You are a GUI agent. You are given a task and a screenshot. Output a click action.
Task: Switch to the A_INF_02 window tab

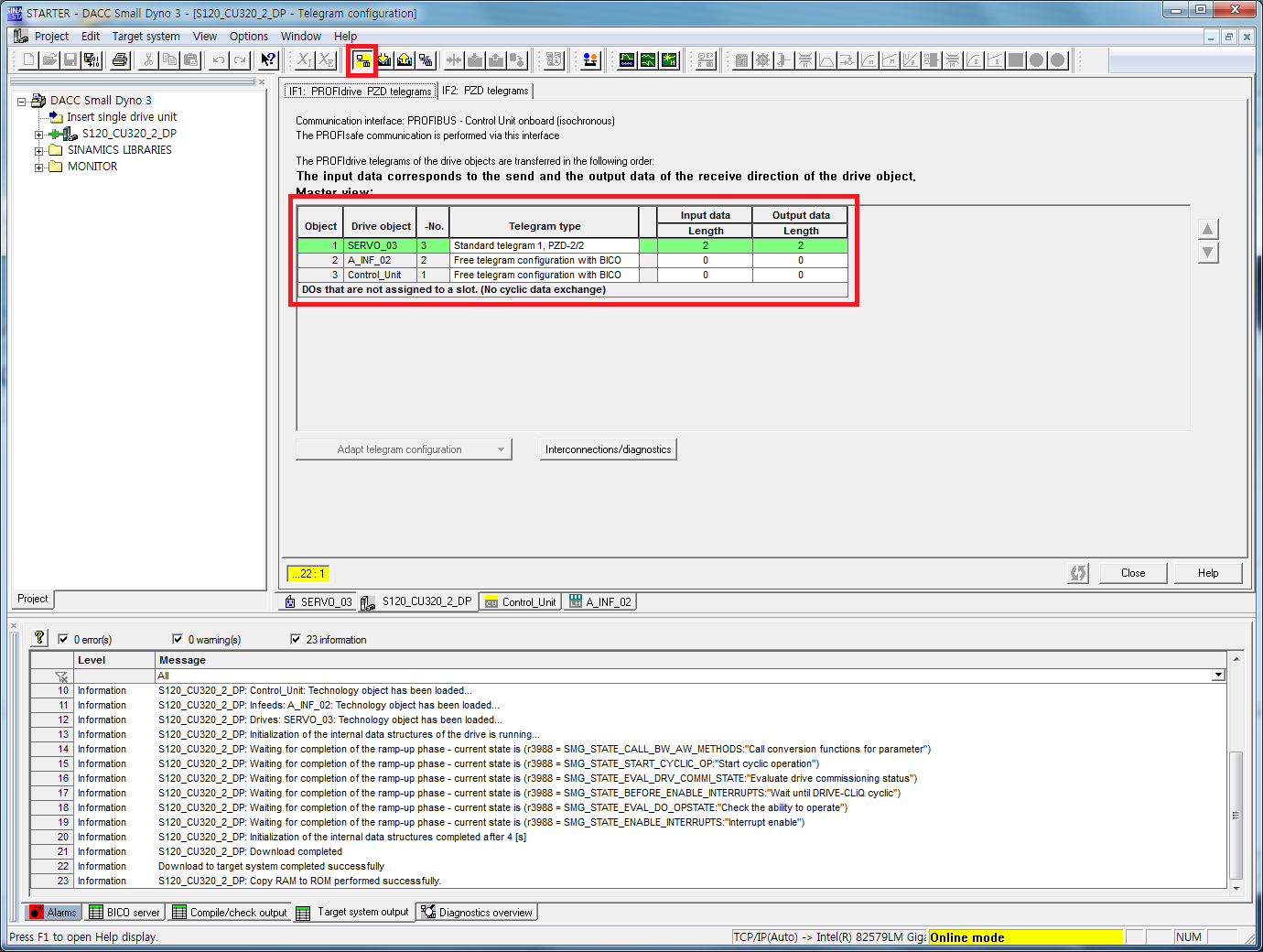[x=599, y=601]
